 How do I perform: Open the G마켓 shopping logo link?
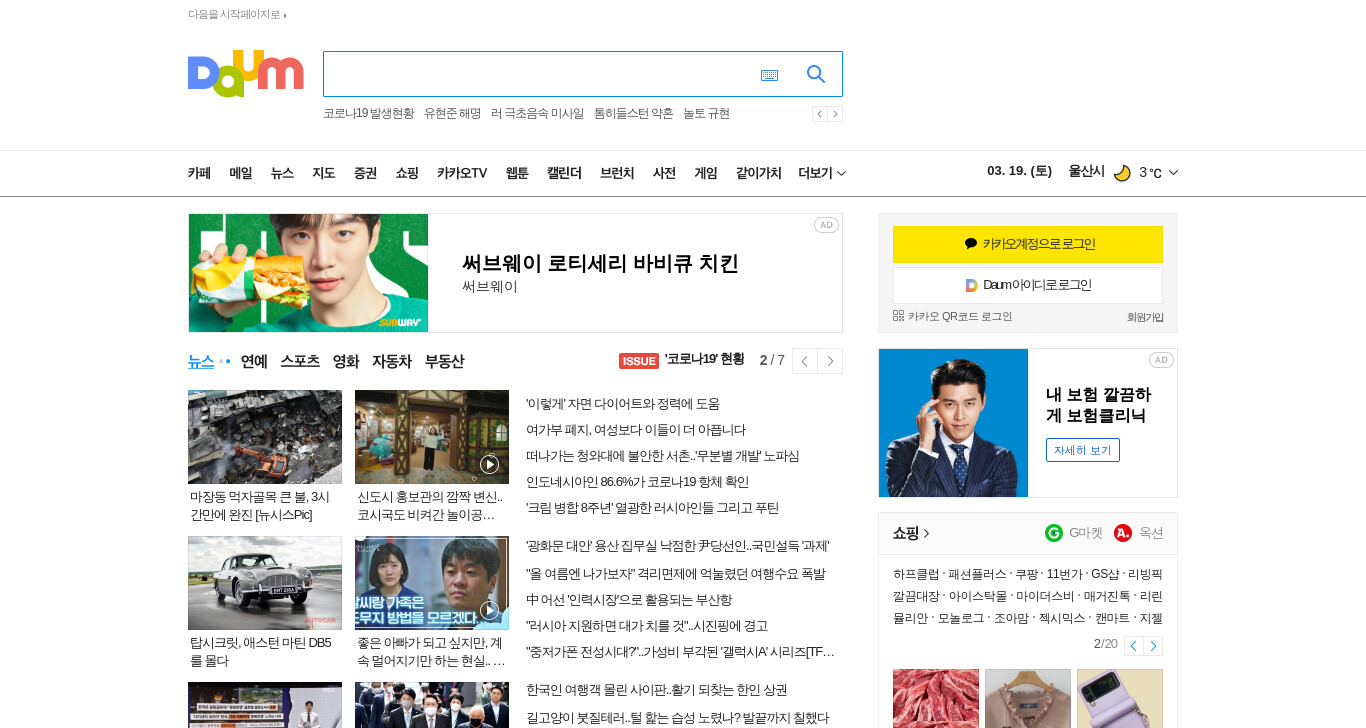click(1074, 533)
